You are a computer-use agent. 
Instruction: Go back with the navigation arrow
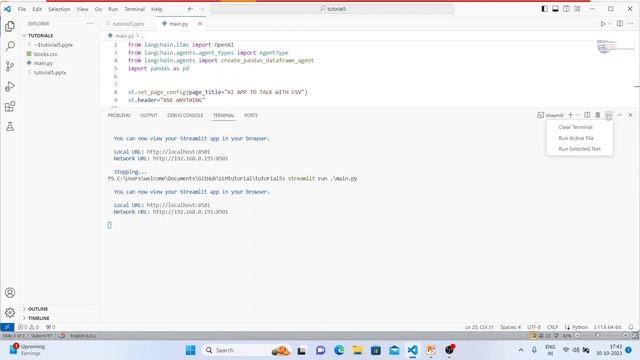191,9
